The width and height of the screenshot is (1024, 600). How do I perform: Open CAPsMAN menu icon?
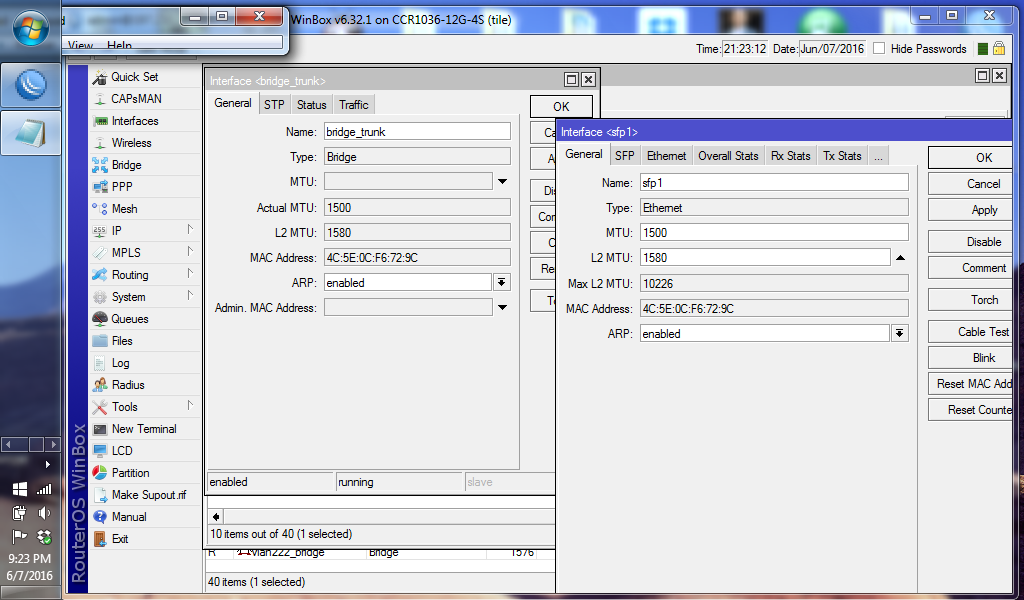100,99
